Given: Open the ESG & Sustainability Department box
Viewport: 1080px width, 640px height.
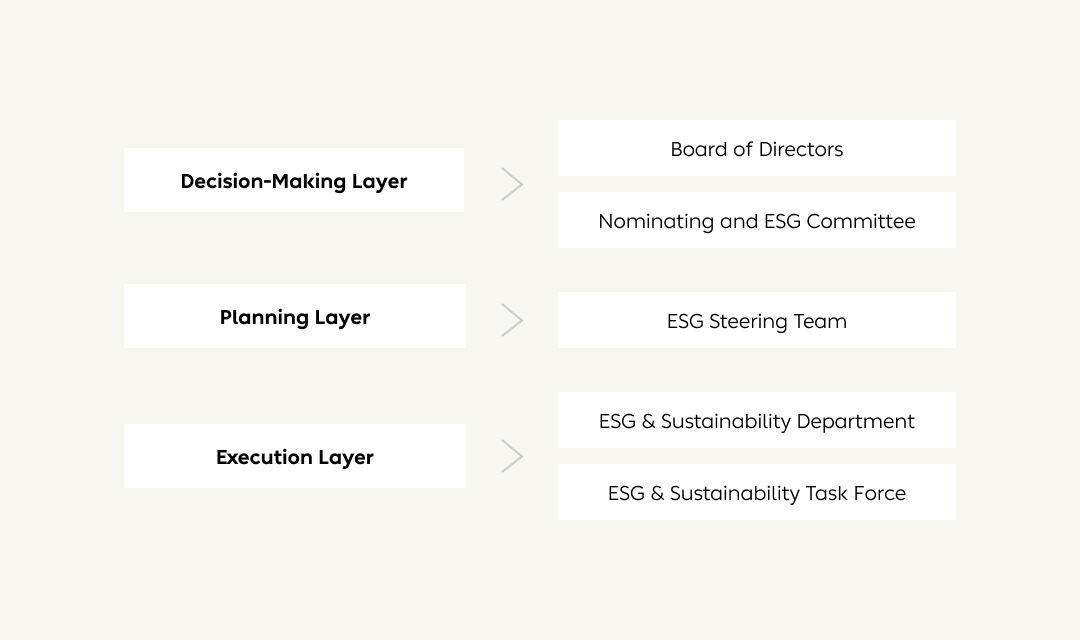Looking at the screenshot, I should tap(756, 420).
